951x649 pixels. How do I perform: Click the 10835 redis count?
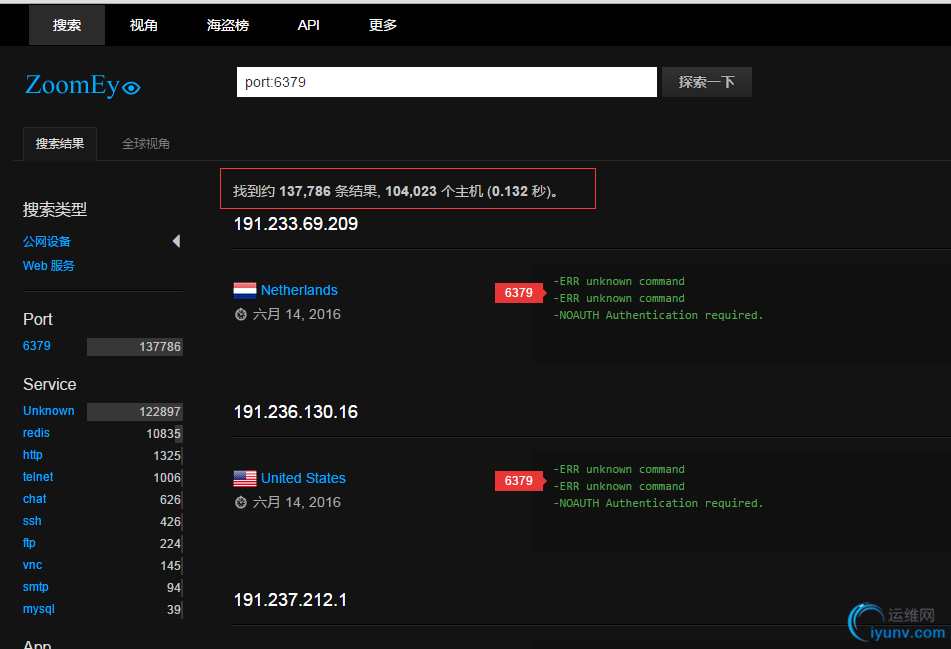[x=164, y=434]
